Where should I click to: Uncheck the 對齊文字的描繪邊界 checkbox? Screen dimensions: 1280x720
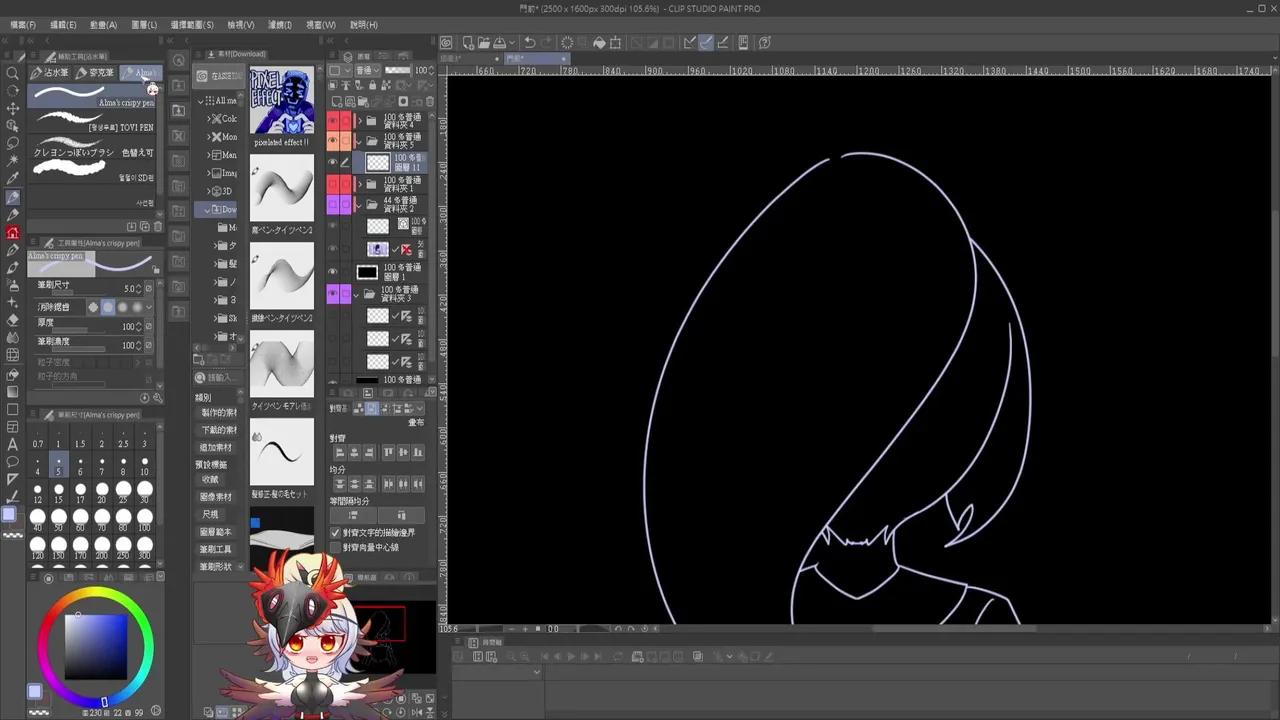[x=336, y=533]
